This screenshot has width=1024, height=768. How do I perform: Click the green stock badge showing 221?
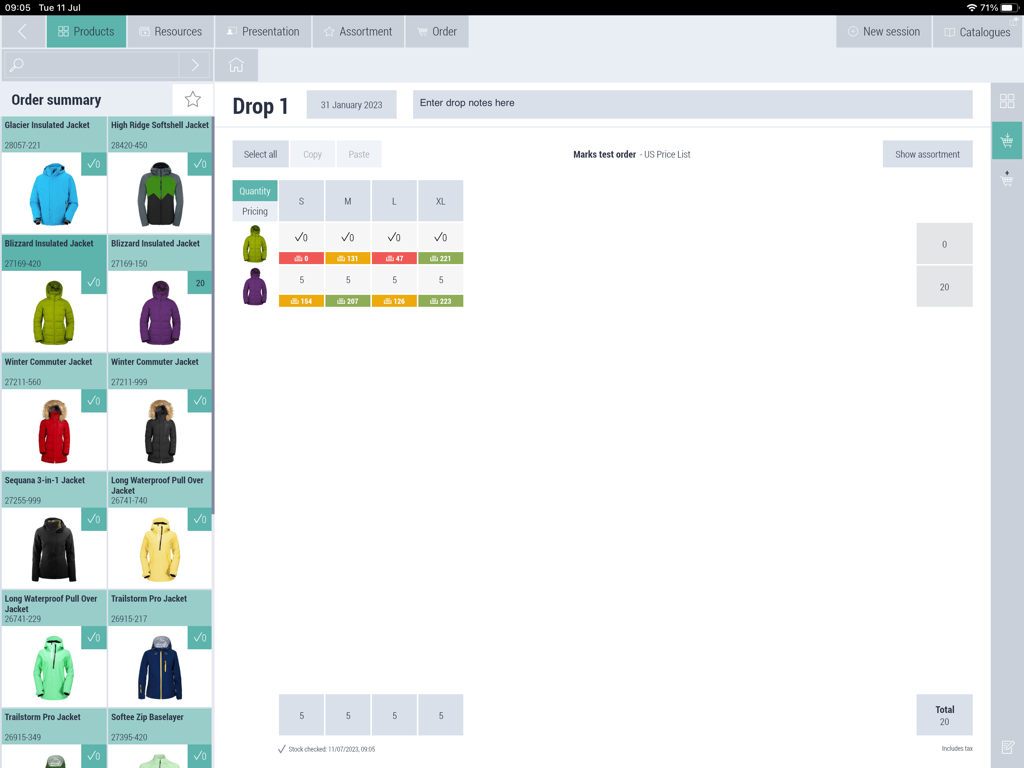[x=440, y=257]
